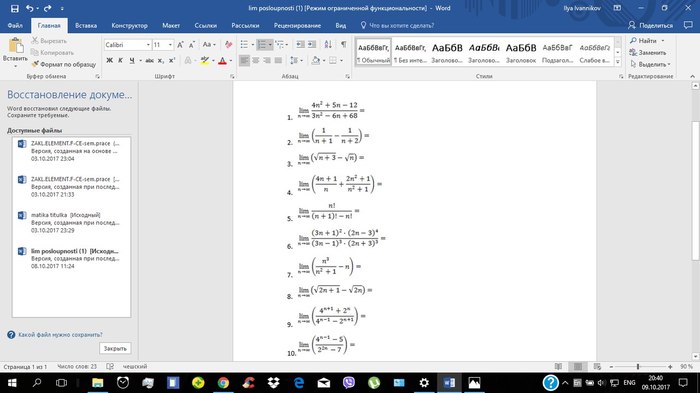
Task: Open Google Chrome from the taskbar
Action: click(x=223, y=383)
